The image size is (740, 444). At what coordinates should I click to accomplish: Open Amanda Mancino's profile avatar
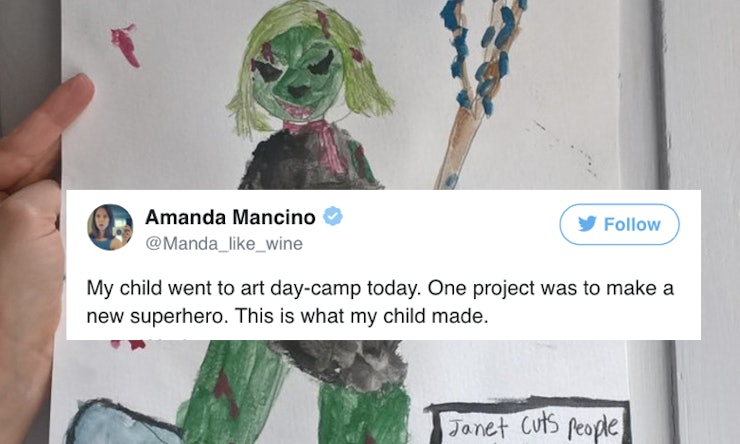tap(110, 227)
